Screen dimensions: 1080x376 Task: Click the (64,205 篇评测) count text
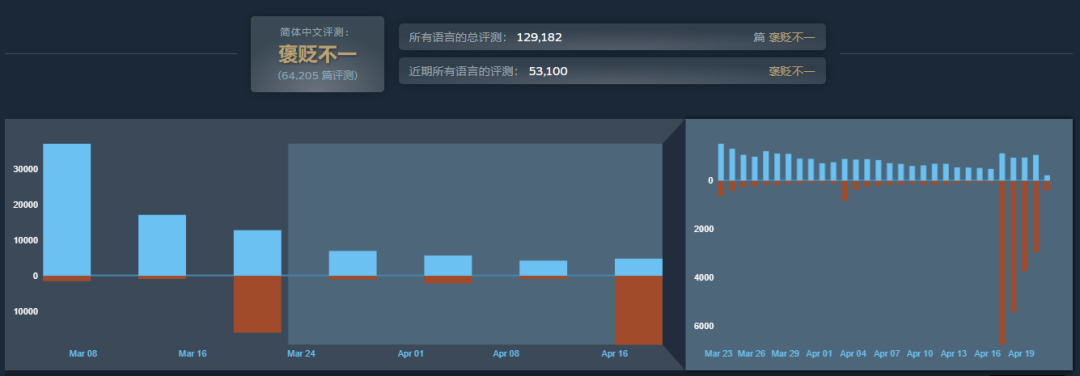317,76
